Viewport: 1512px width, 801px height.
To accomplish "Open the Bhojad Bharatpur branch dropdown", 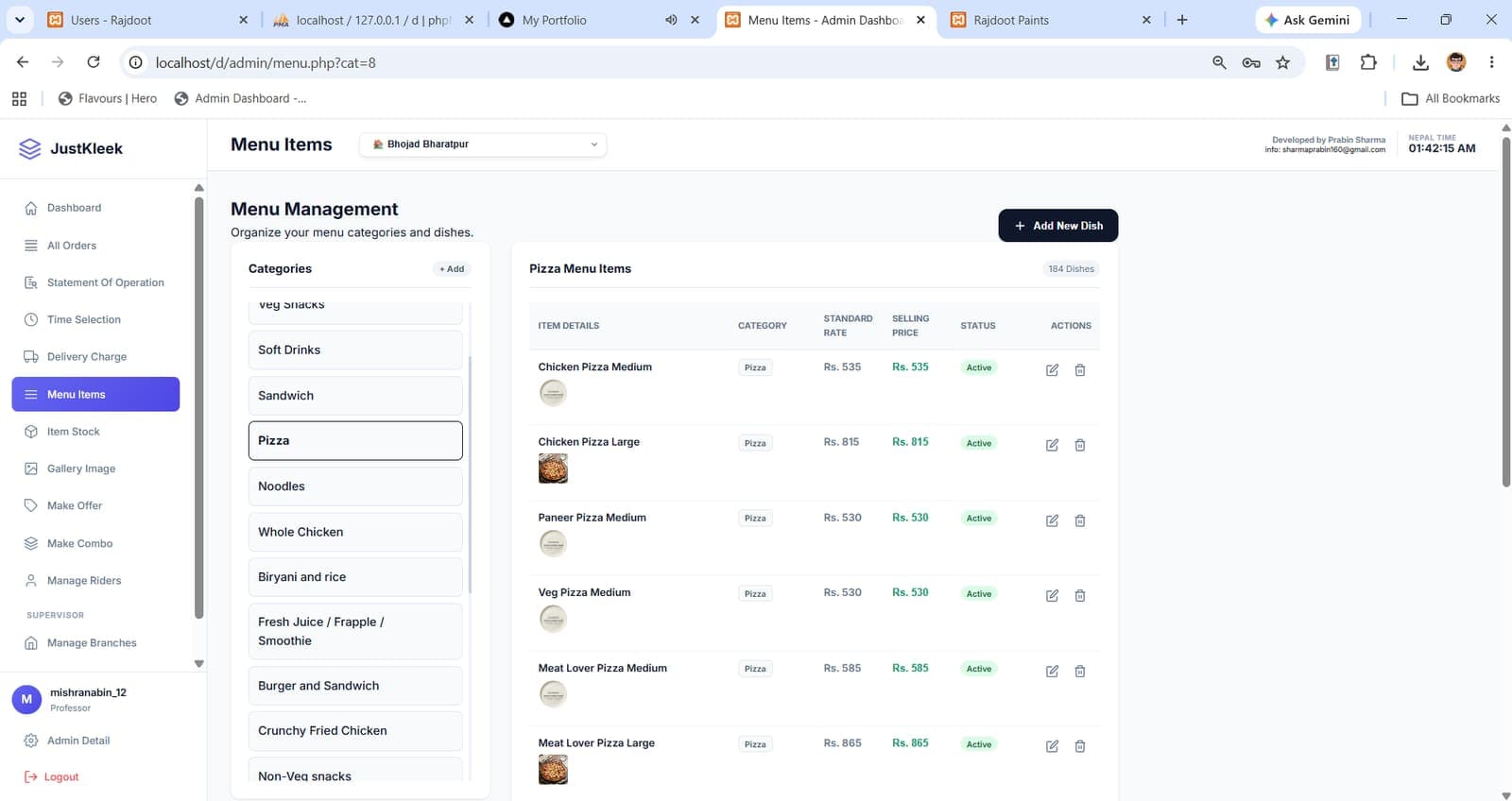I will (x=483, y=145).
